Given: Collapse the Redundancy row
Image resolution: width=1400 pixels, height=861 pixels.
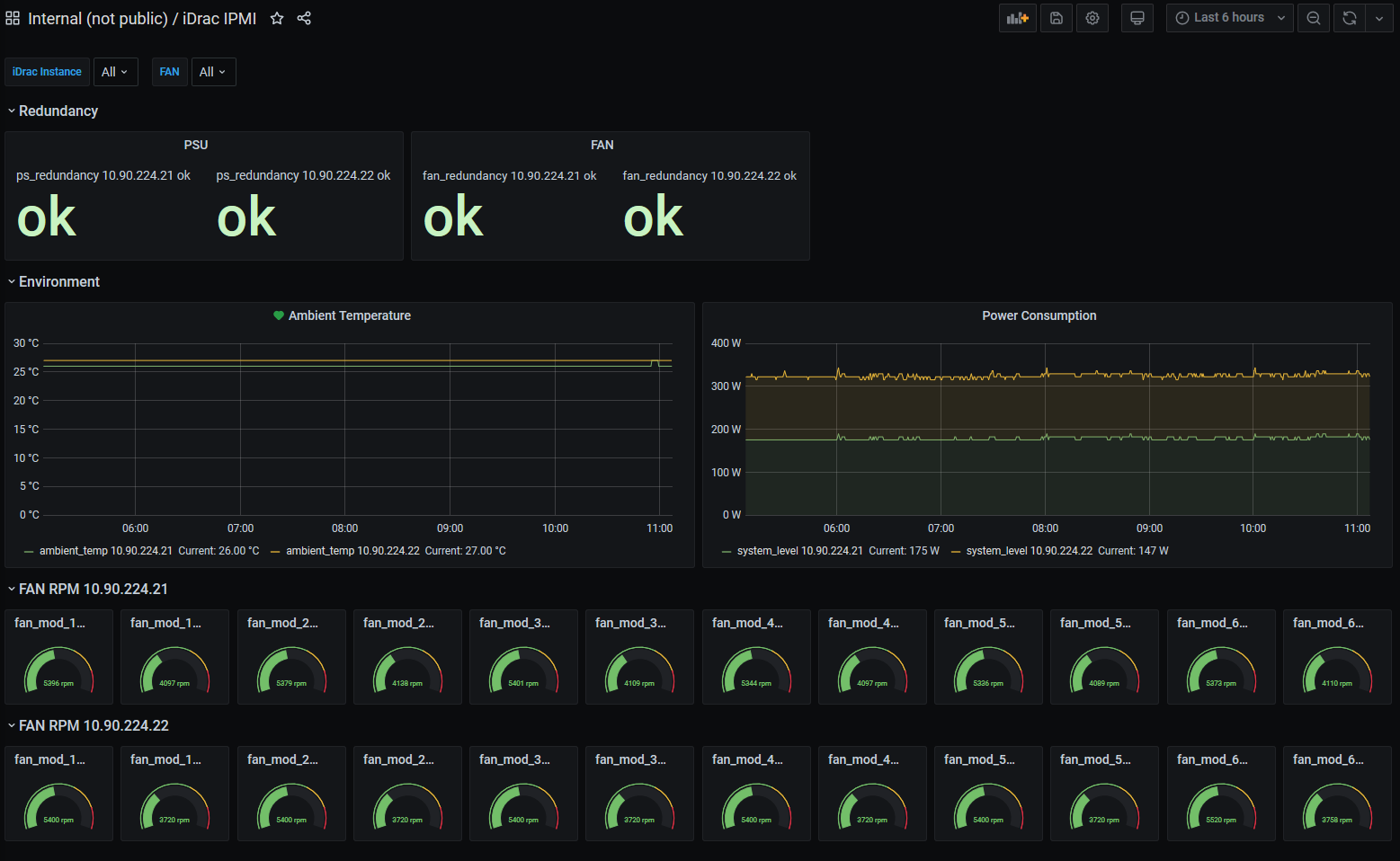Looking at the screenshot, I should click(x=53, y=111).
